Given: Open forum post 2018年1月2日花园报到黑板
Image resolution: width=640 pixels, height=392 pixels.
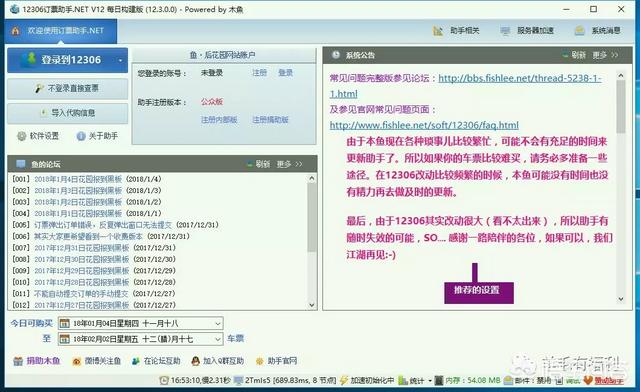Looking at the screenshot, I should pos(78,202).
